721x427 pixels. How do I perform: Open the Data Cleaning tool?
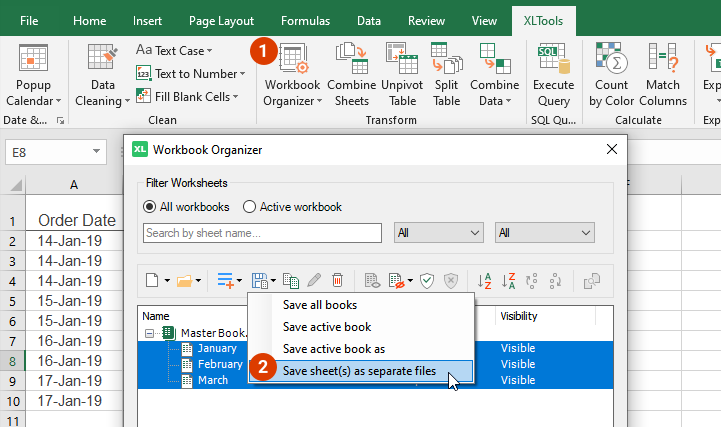(x=103, y=75)
